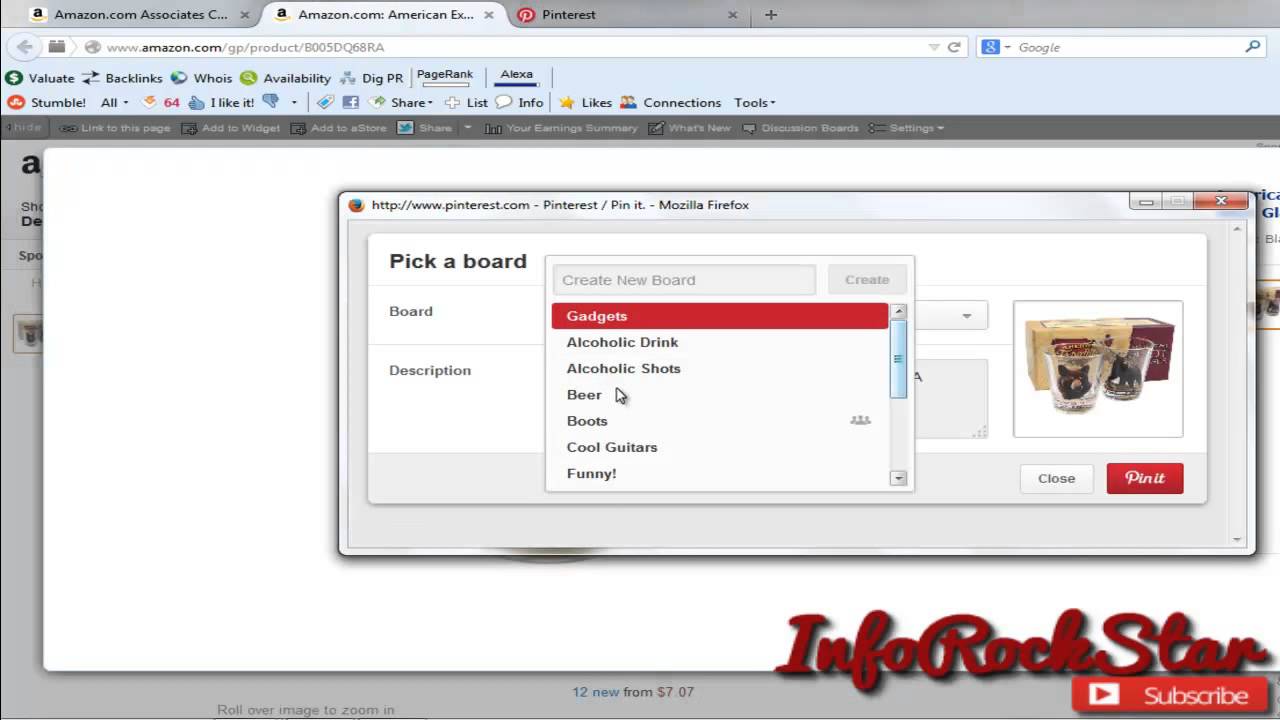Click the List toolbar item
The height and width of the screenshot is (720, 1280).
tap(466, 102)
